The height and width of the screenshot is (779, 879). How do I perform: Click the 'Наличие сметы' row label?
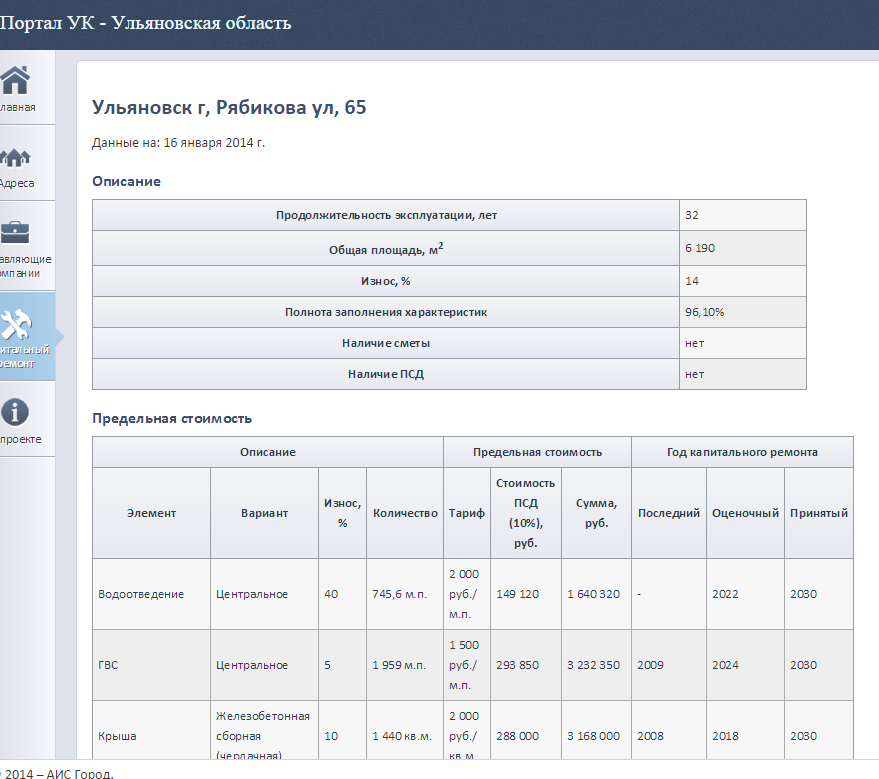point(386,343)
